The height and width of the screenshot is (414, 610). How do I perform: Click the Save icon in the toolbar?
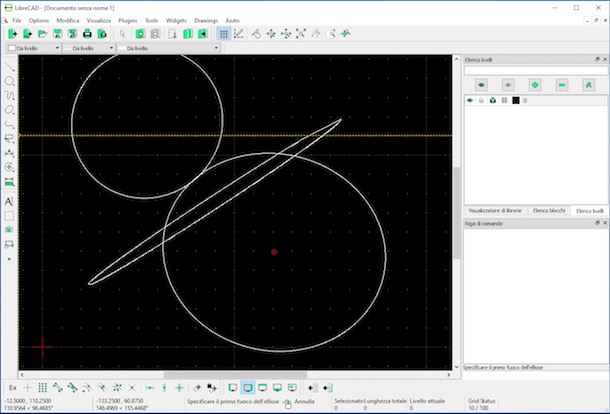click(x=58, y=34)
